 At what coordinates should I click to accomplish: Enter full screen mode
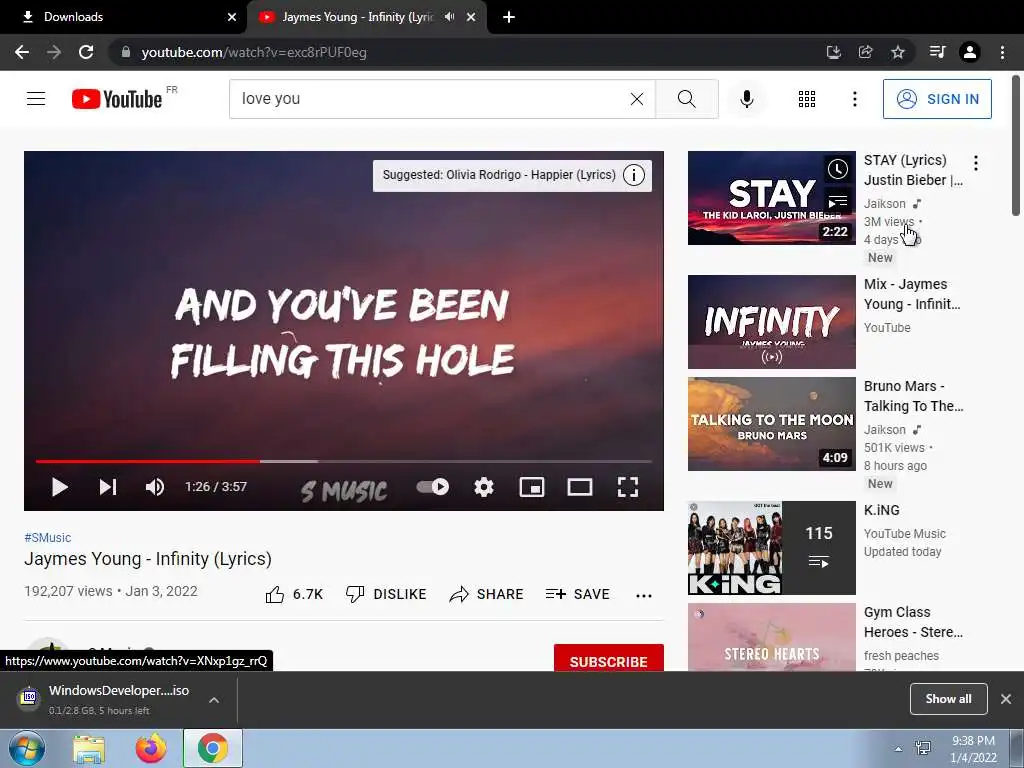628,487
